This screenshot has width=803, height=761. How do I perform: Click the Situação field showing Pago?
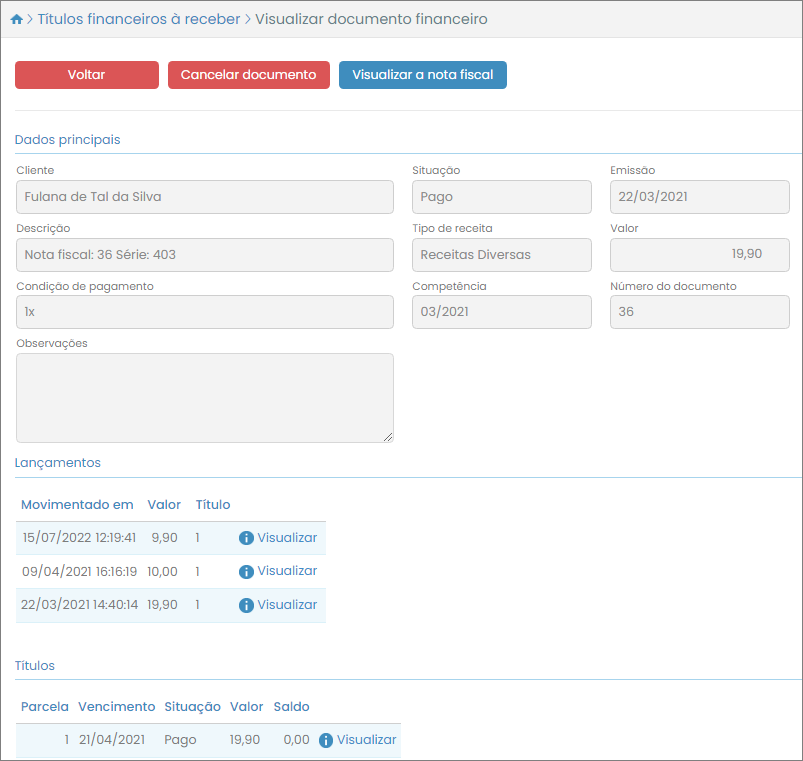tap(501, 197)
